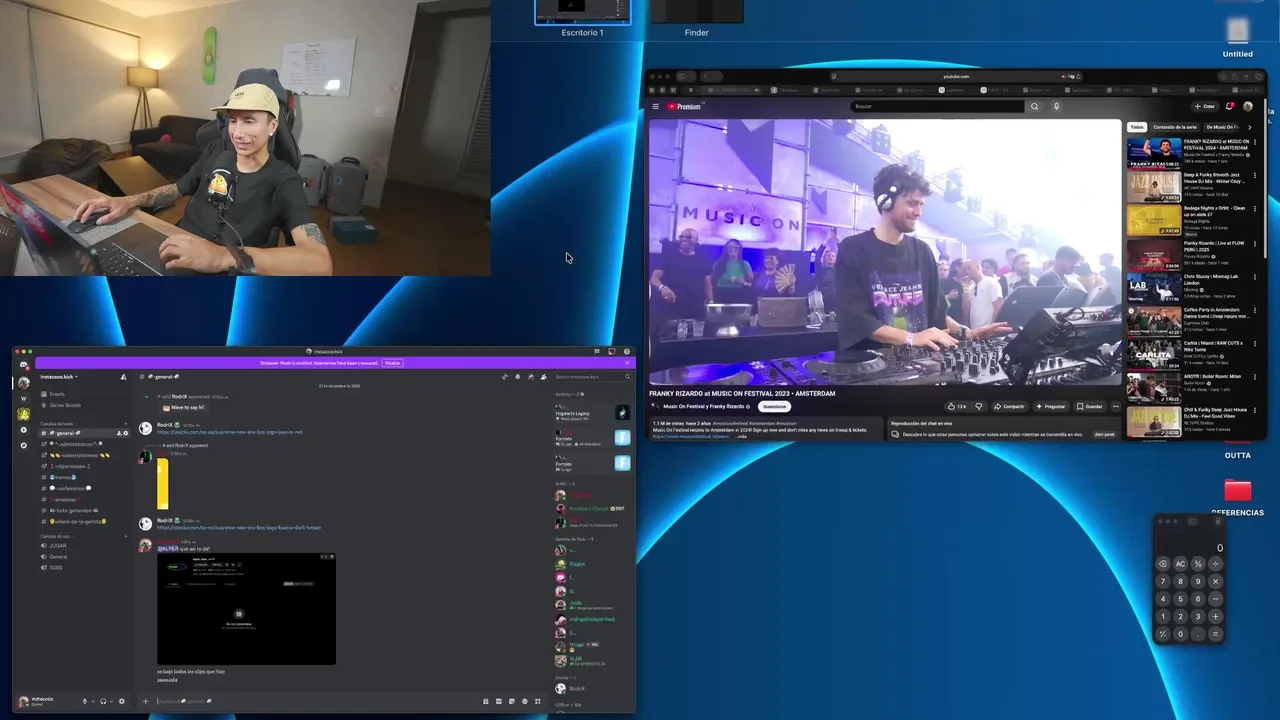Click Abrir panel for live chat replay

(x=1104, y=434)
